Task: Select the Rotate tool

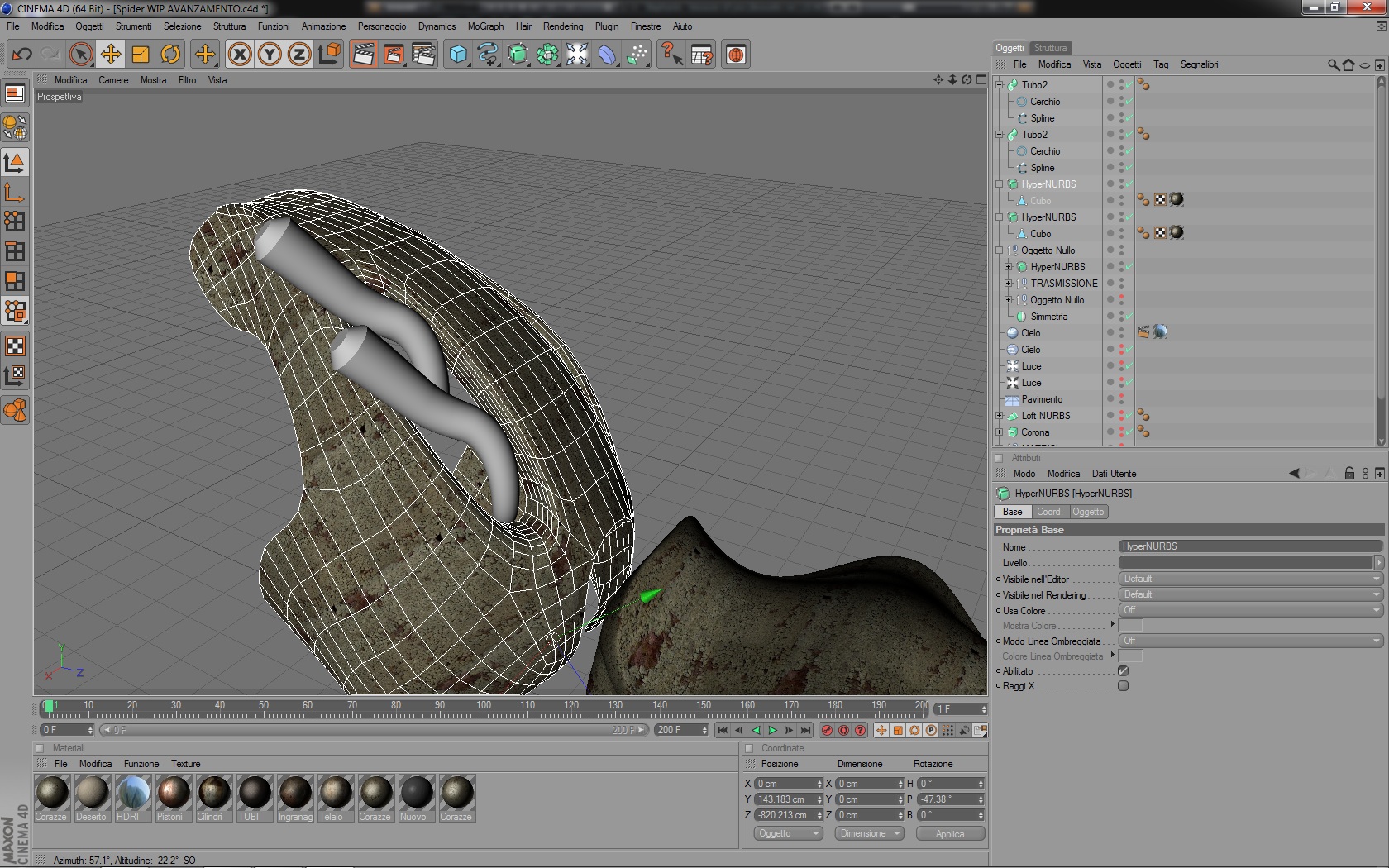Action: (x=170, y=55)
